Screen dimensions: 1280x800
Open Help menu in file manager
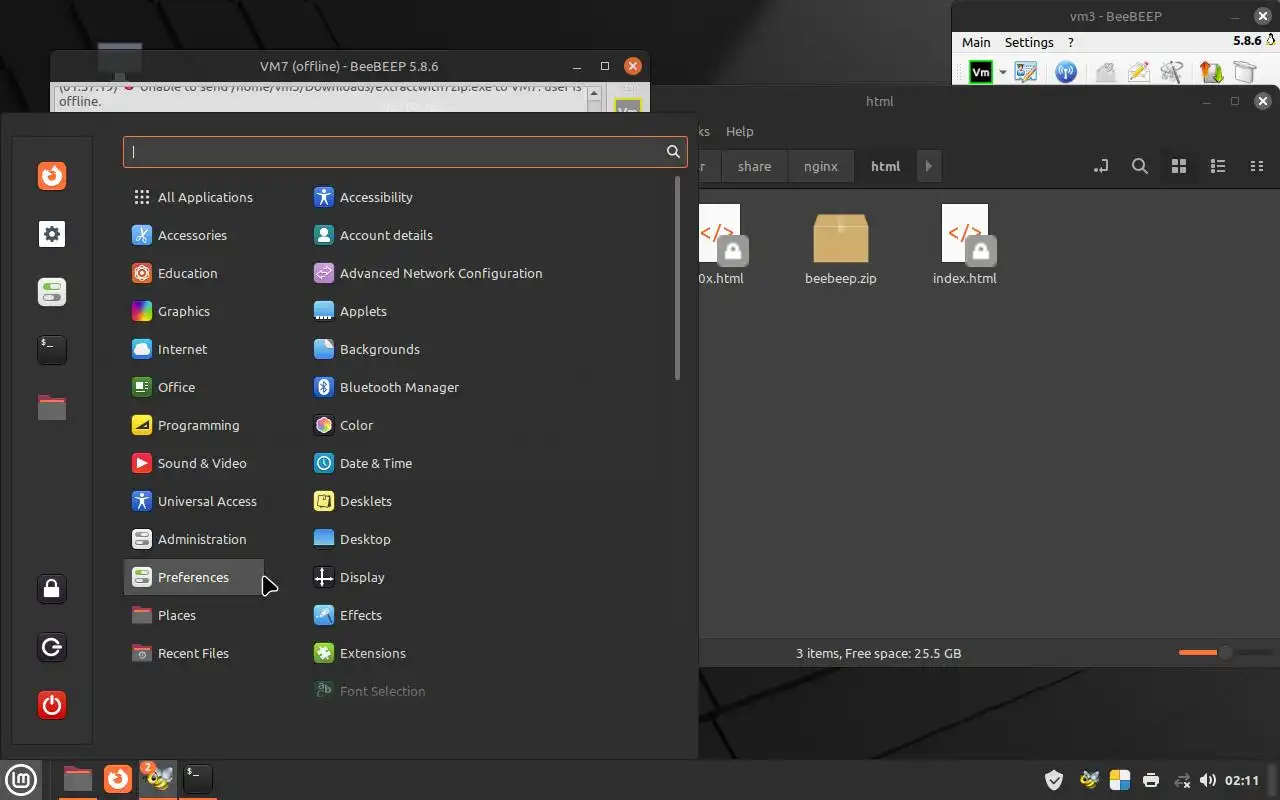point(739,131)
